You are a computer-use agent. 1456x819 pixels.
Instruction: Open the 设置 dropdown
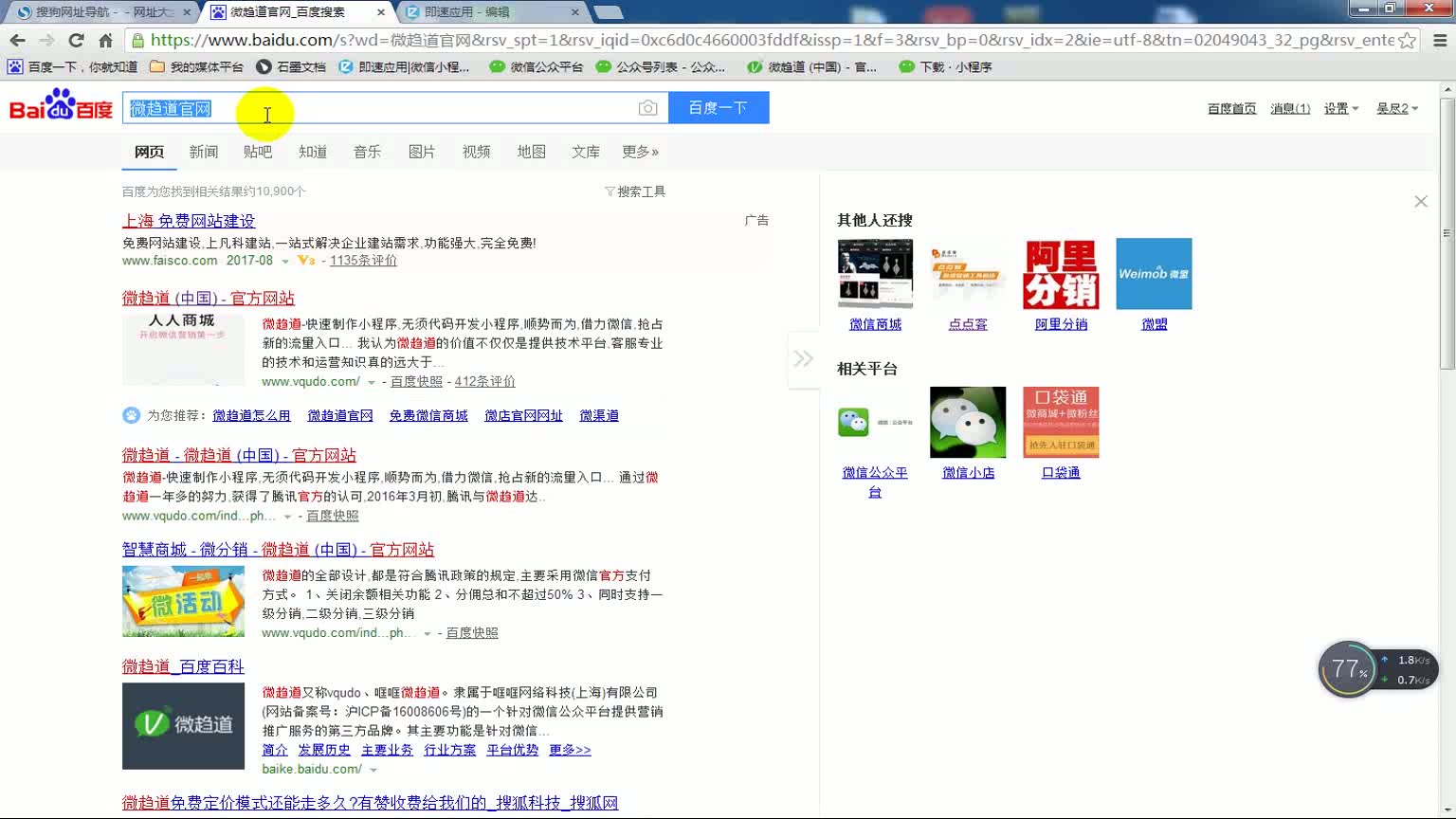tap(1341, 108)
